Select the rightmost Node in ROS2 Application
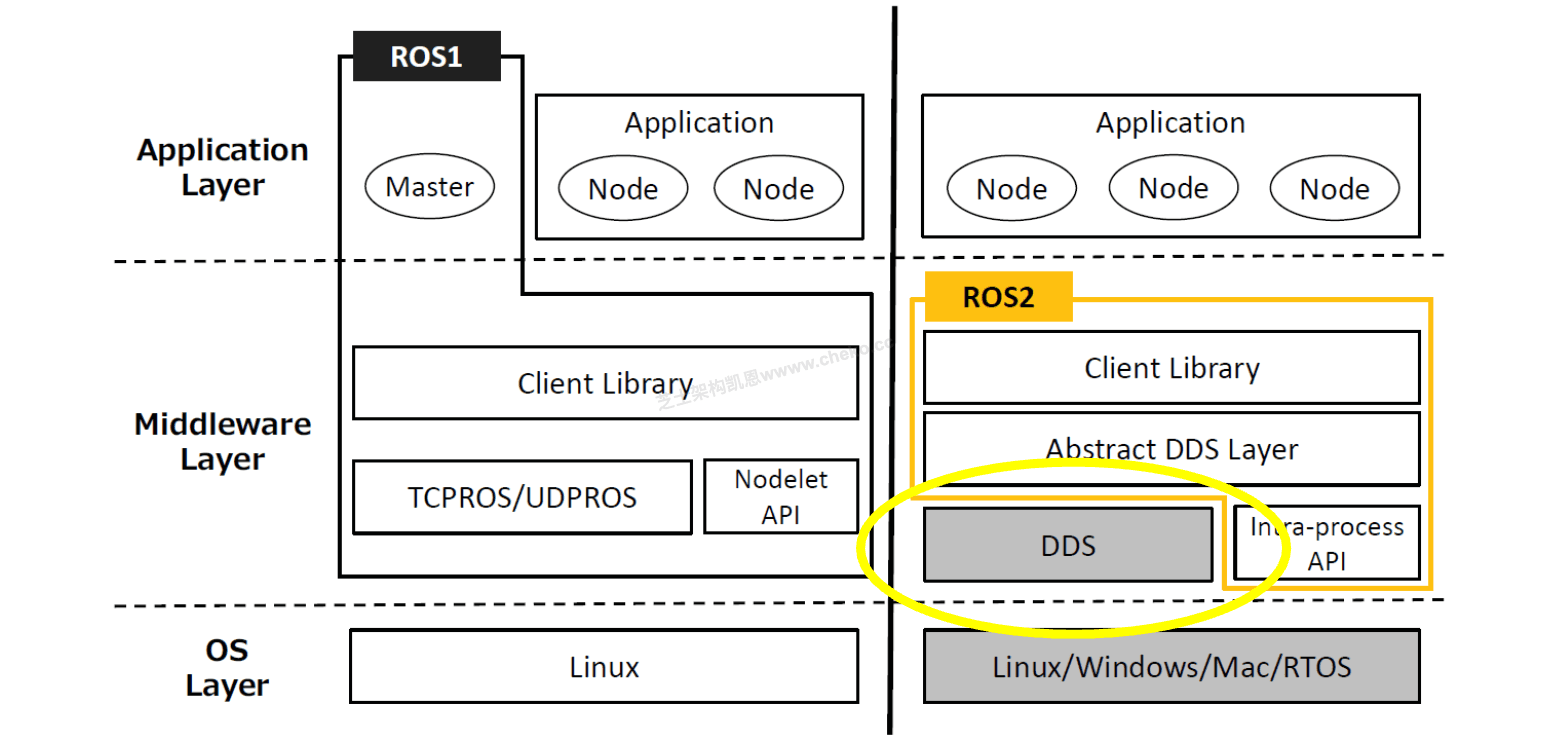1550x747 pixels. coord(1334,189)
